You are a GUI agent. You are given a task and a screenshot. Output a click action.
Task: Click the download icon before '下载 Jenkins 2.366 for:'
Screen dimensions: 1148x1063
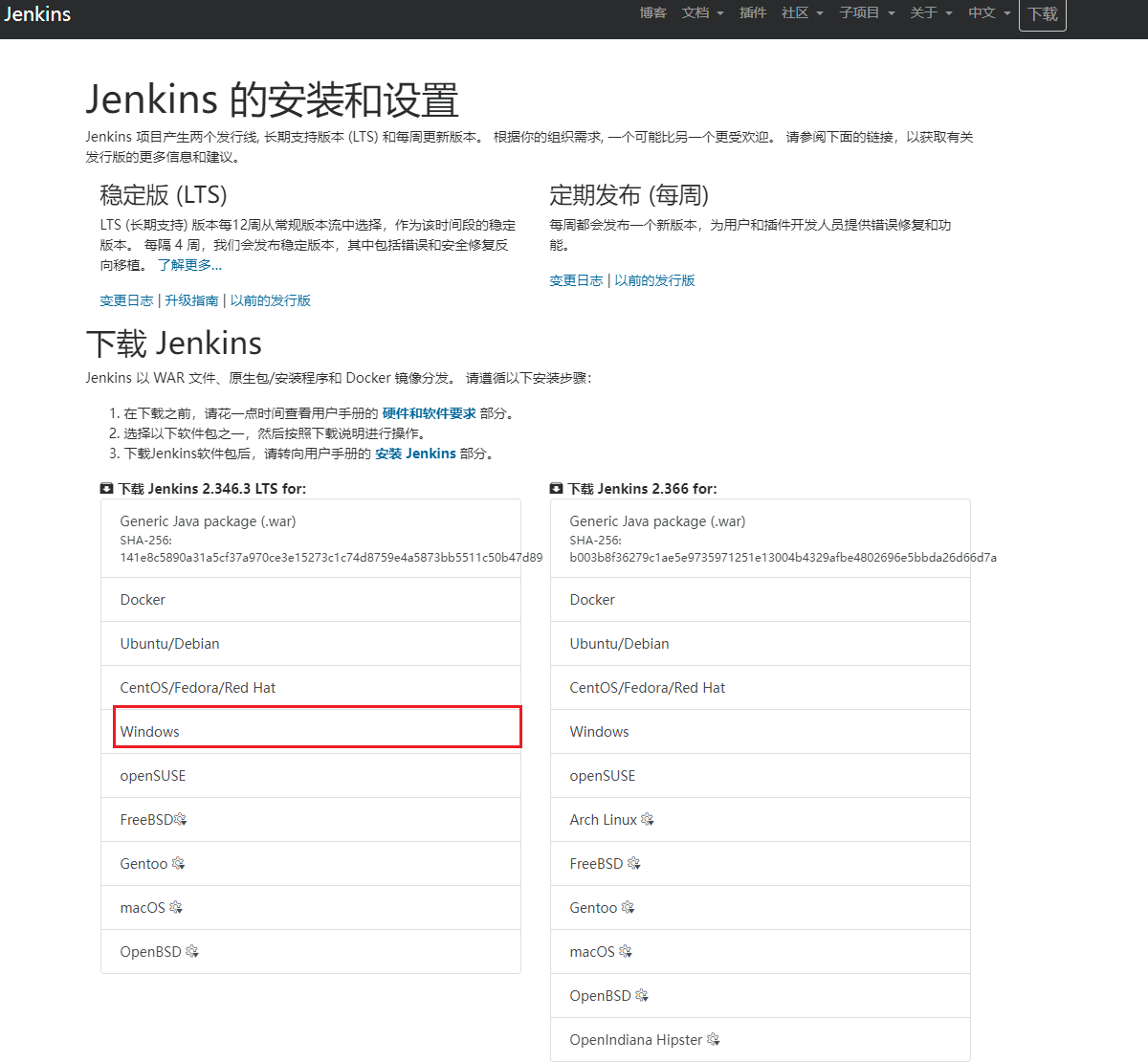tap(556, 489)
